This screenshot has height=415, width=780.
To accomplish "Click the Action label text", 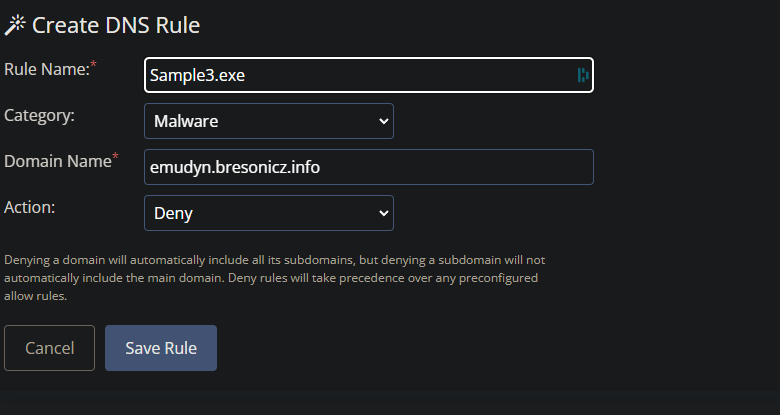I will (32, 207).
